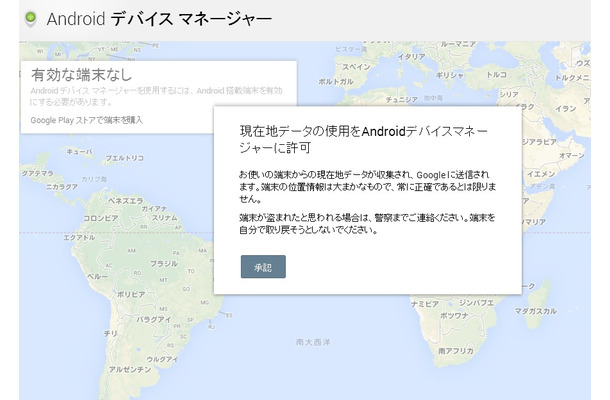Click the オマーン map label
This screenshot has width=610, height=400.
tap(571, 155)
